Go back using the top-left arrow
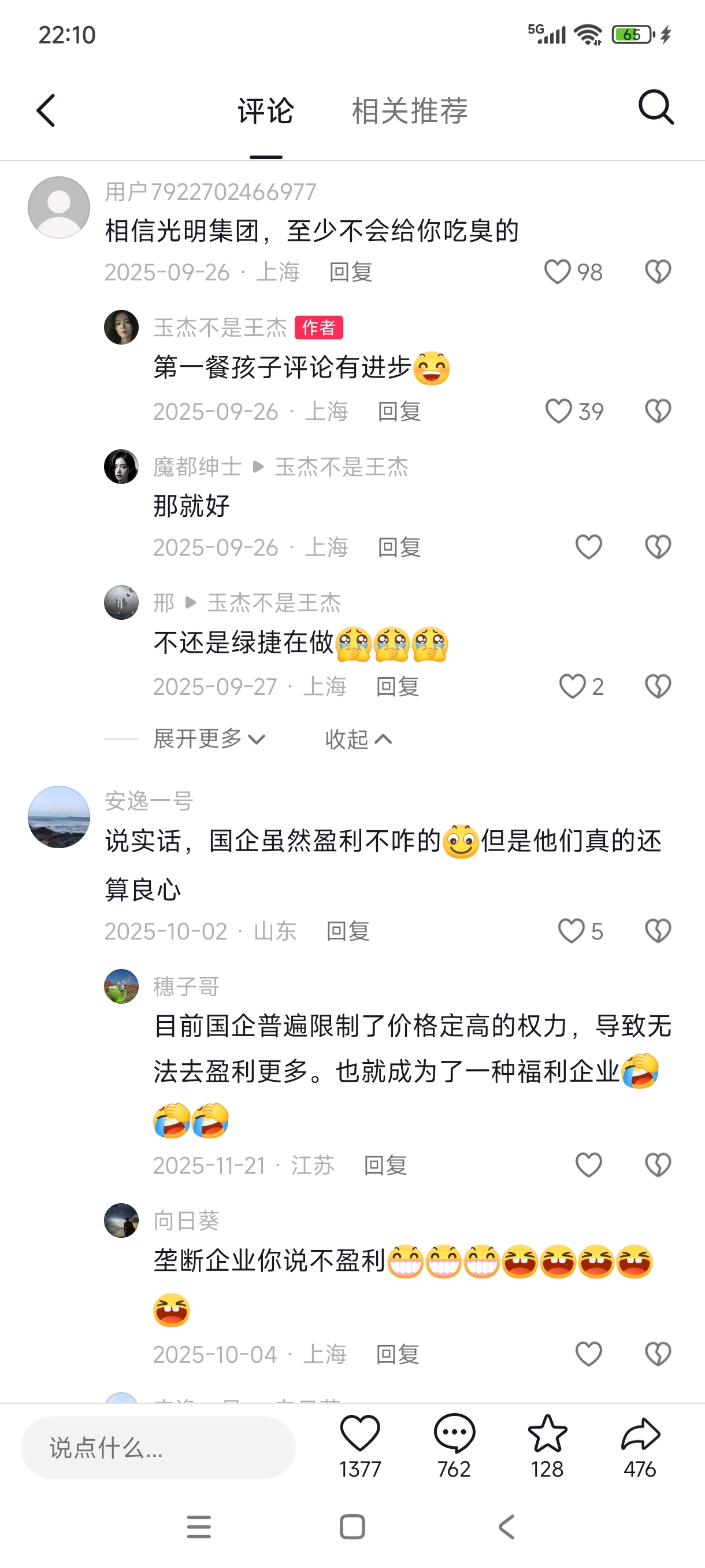Screen dimensions: 705x1568 click(46, 110)
